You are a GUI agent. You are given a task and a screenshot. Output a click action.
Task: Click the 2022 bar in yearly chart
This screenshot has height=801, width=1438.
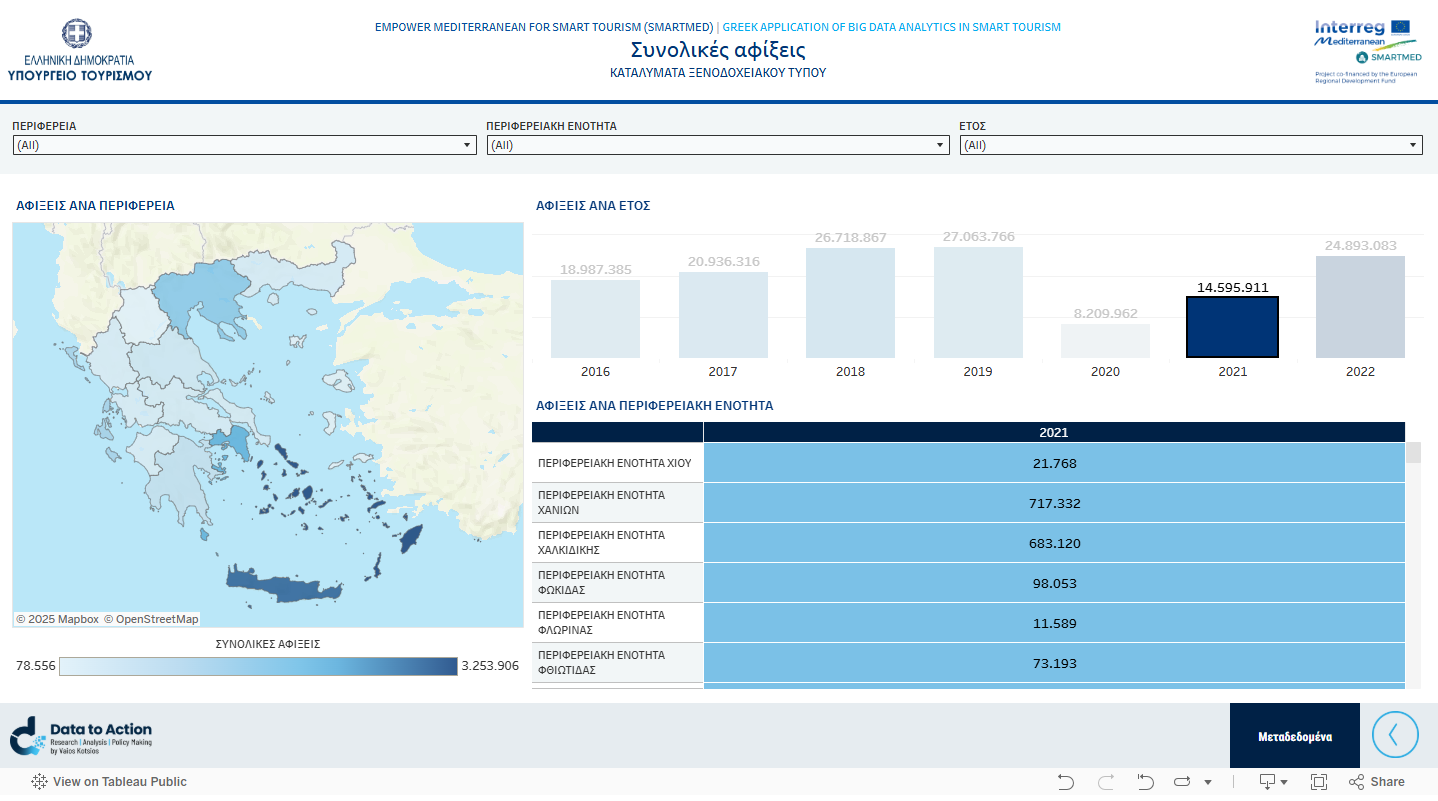pos(1360,307)
